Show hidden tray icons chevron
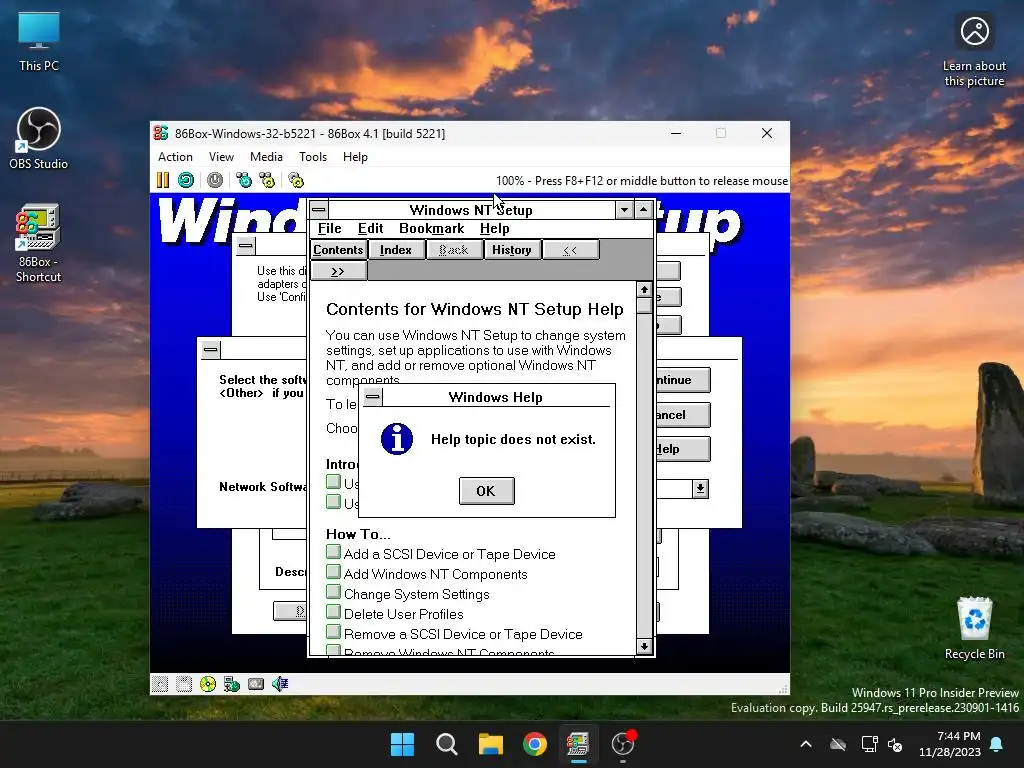The height and width of the screenshot is (768, 1024). [806, 744]
